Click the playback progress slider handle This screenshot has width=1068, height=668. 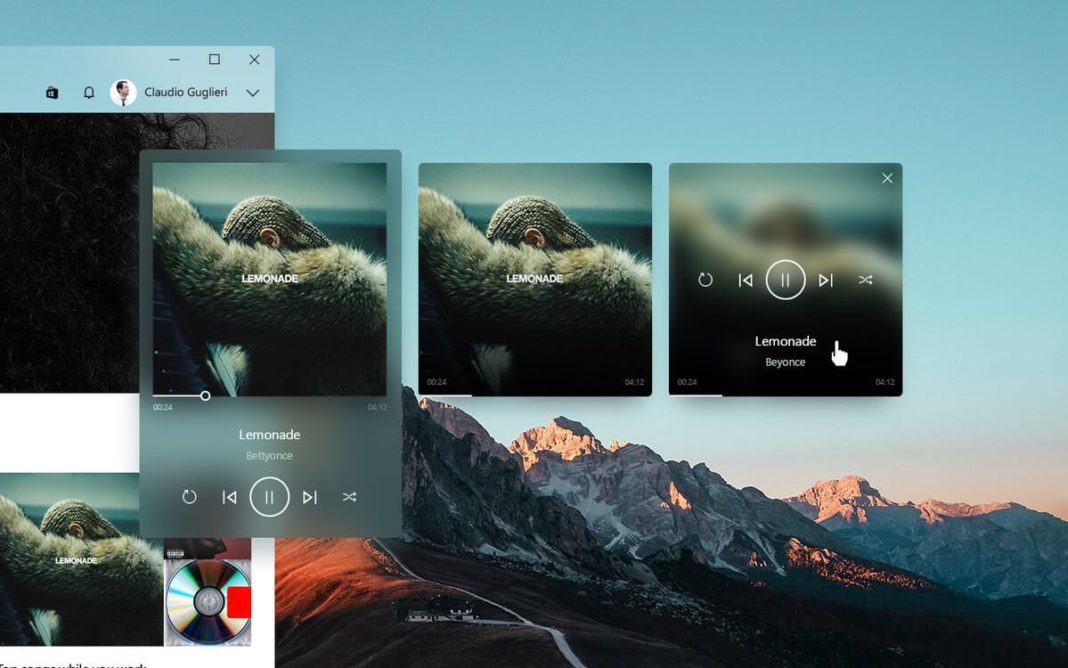coord(204,396)
